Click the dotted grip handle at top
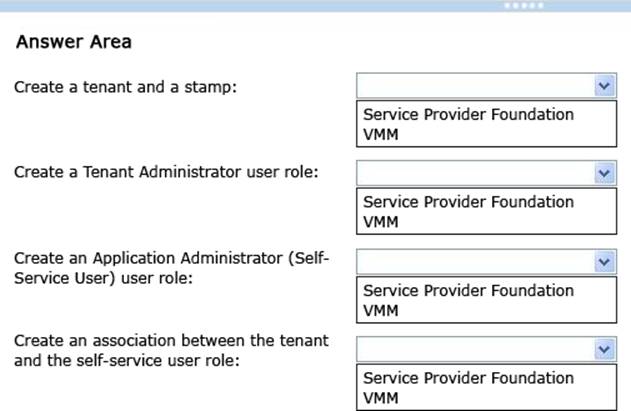631x411 pixels. click(527, 5)
